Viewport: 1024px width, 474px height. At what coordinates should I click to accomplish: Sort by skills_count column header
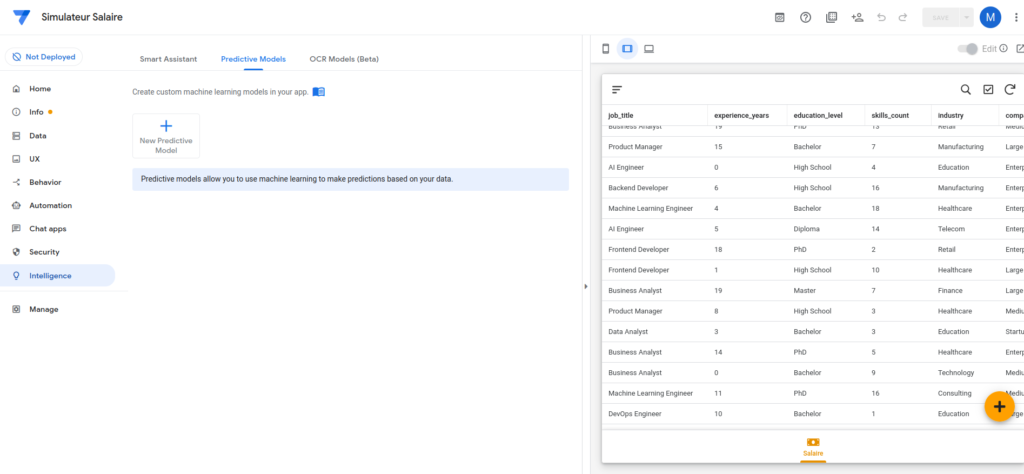pyautogui.click(x=890, y=116)
